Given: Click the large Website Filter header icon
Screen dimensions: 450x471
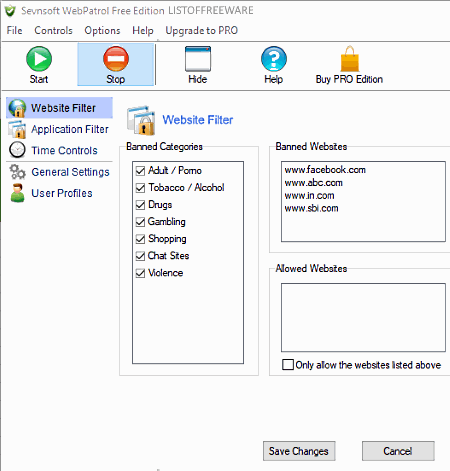Looking at the screenshot, I should pyautogui.click(x=141, y=120).
